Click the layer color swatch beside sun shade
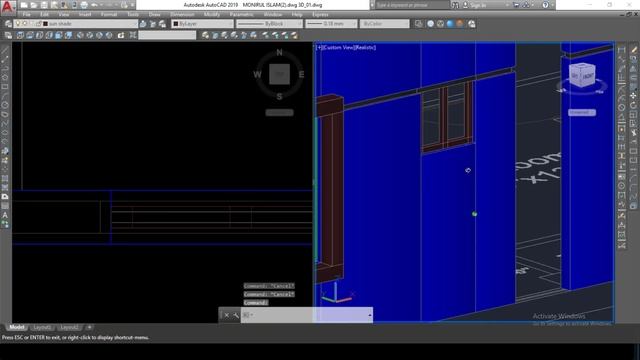 click(46, 24)
